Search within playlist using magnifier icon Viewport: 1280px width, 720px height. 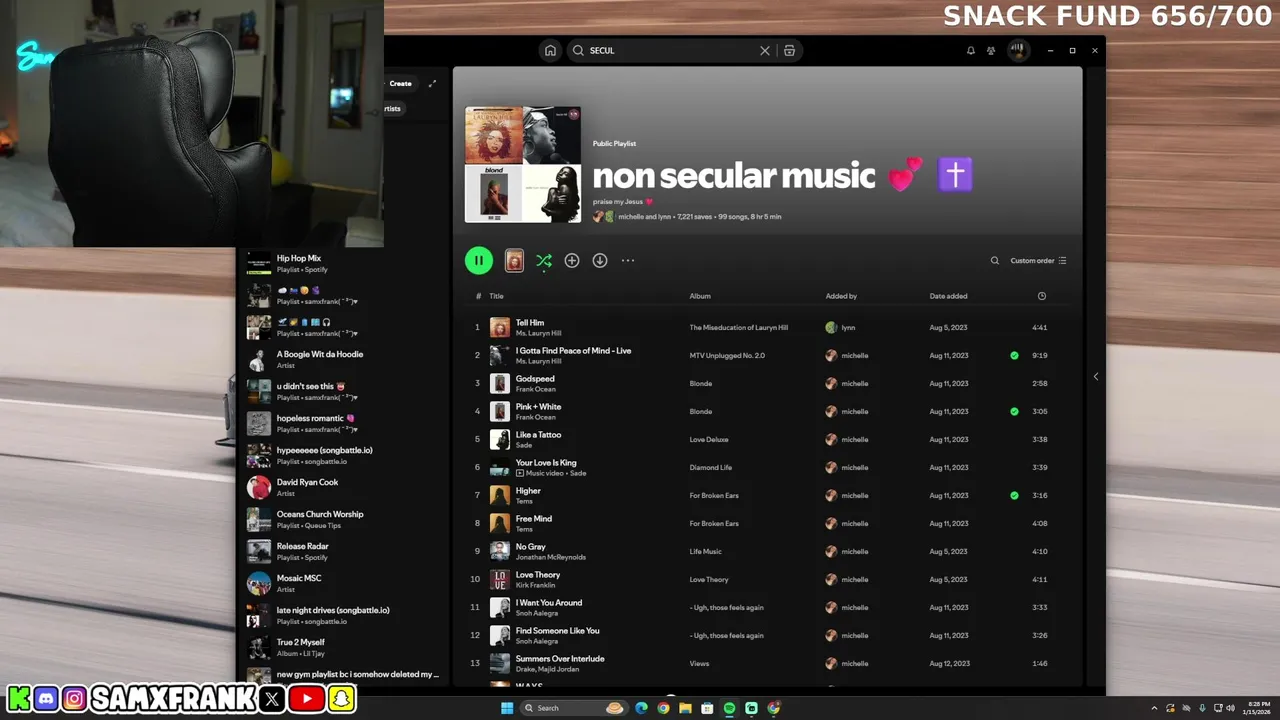point(995,261)
